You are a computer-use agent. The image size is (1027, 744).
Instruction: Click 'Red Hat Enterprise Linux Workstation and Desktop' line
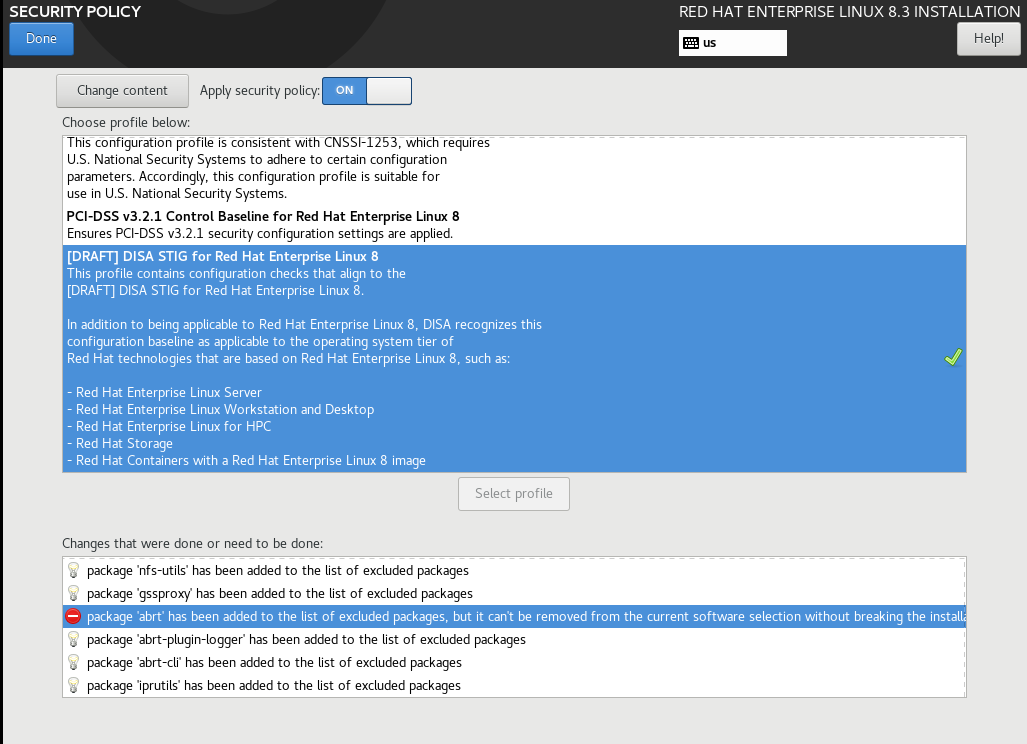pyautogui.click(x=221, y=409)
